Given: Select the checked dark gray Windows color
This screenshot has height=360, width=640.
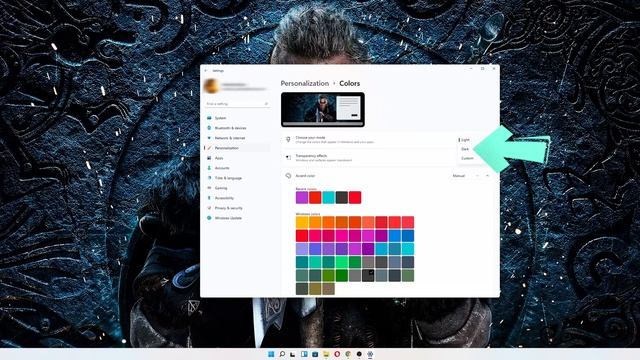Looking at the screenshot, I should [368, 276].
